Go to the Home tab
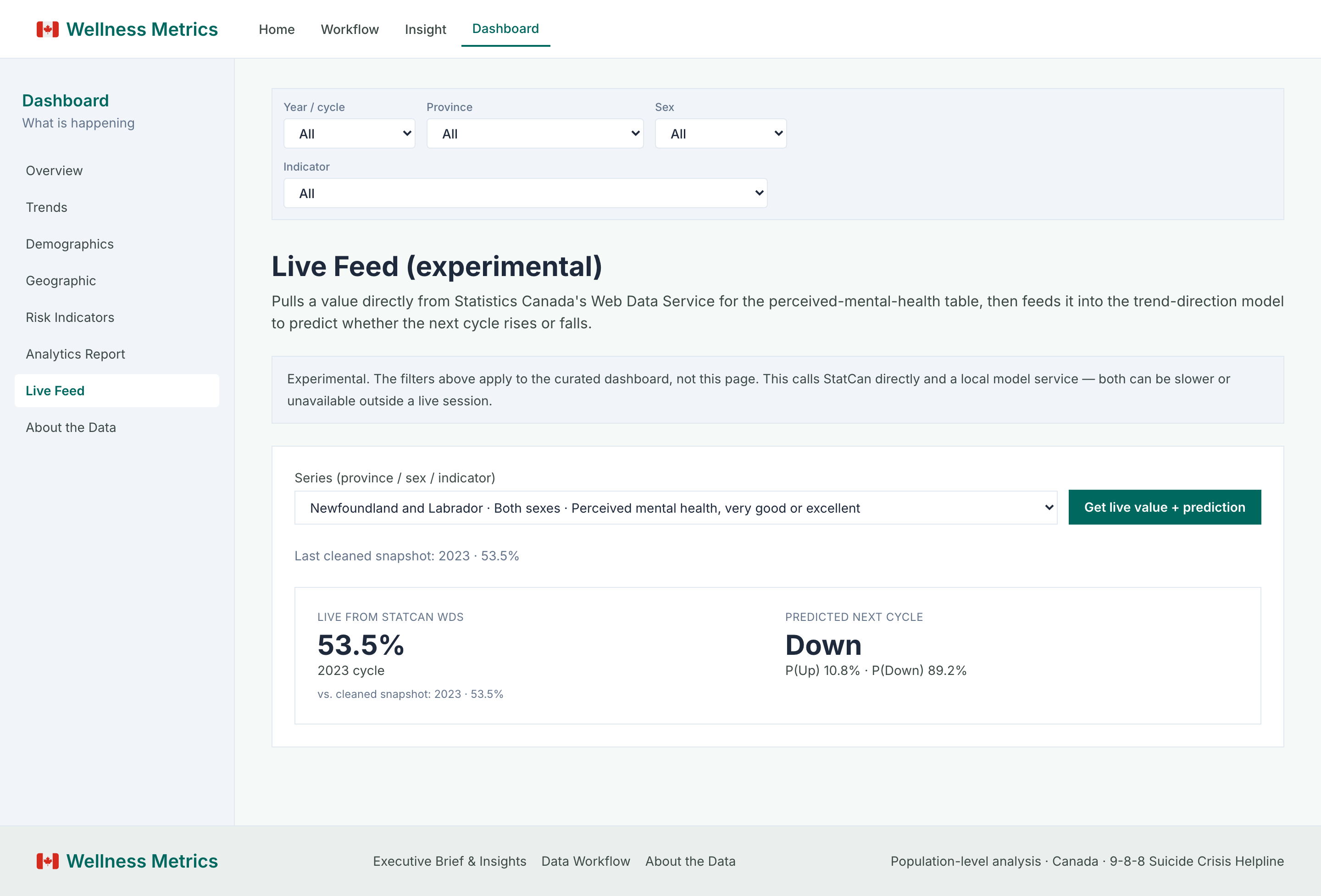Screen dimensions: 1321x896 point(277,29)
